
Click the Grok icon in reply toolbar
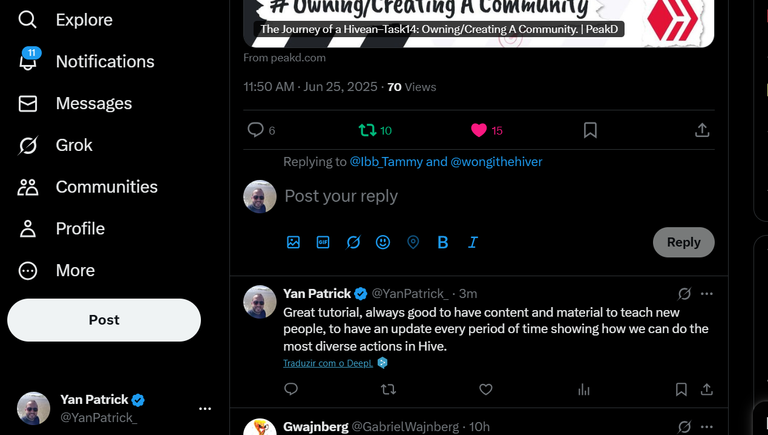click(x=353, y=242)
